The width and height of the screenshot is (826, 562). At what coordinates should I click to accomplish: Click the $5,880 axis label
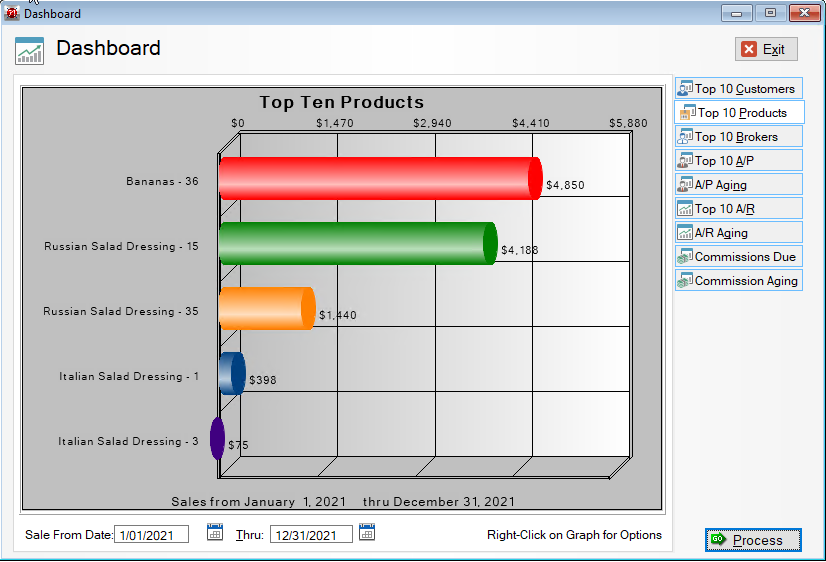(x=628, y=123)
